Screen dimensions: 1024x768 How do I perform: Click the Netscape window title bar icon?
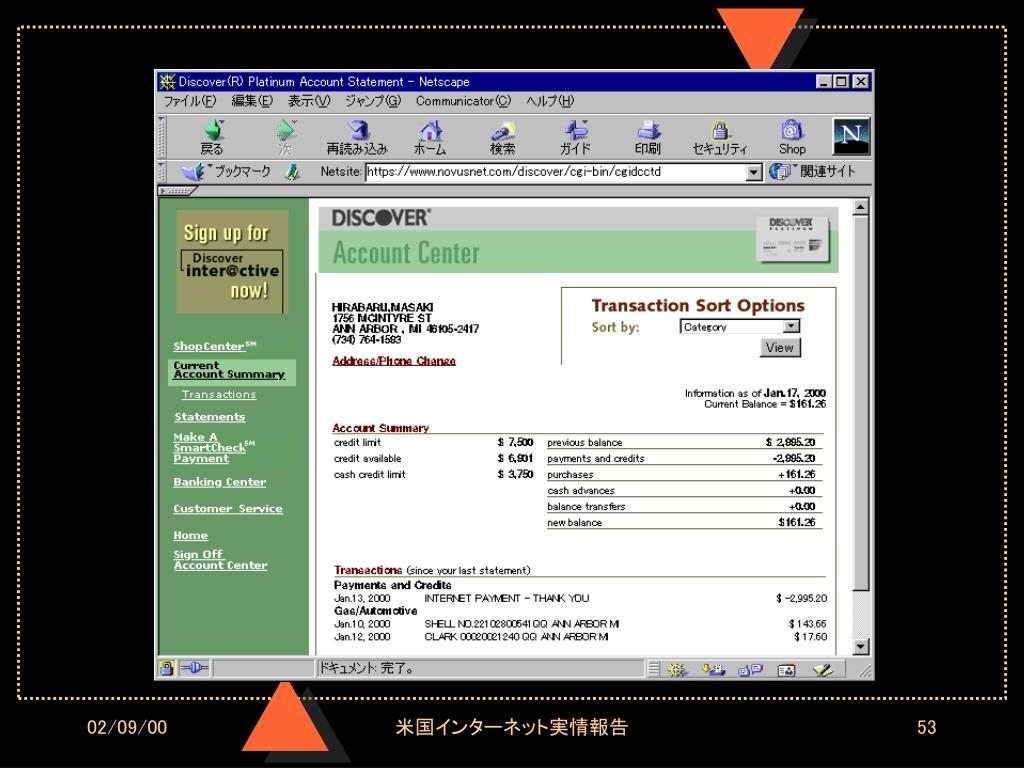coord(167,82)
